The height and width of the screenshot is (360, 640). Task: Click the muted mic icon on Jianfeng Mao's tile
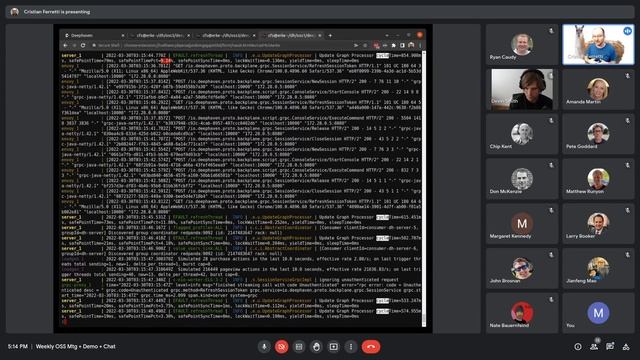point(627,255)
